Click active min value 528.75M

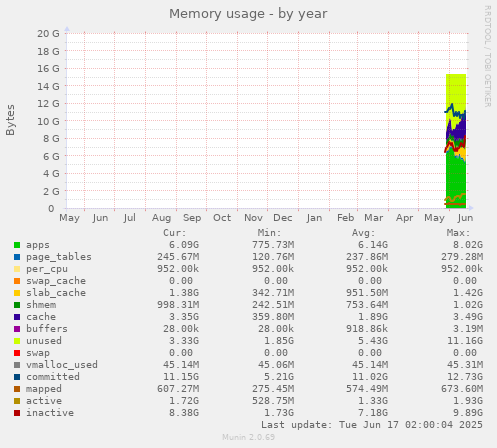[x=273, y=401]
